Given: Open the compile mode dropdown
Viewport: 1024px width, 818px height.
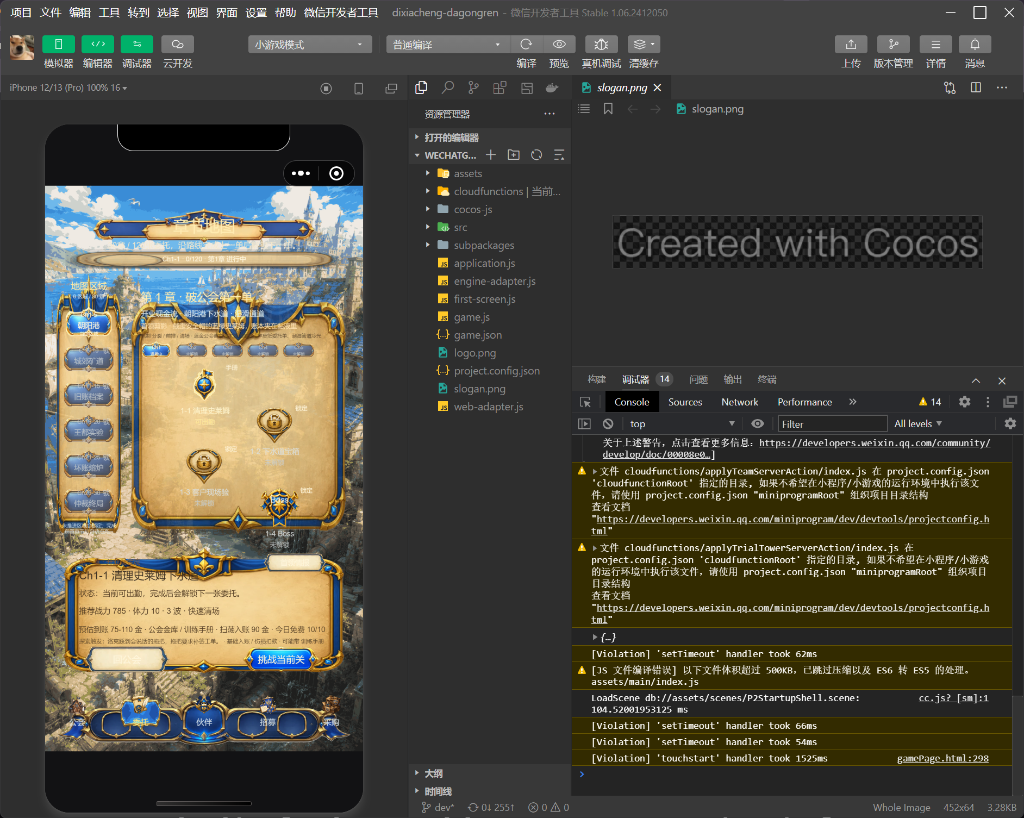Looking at the screenshot, I should click(x=447, y=44).
